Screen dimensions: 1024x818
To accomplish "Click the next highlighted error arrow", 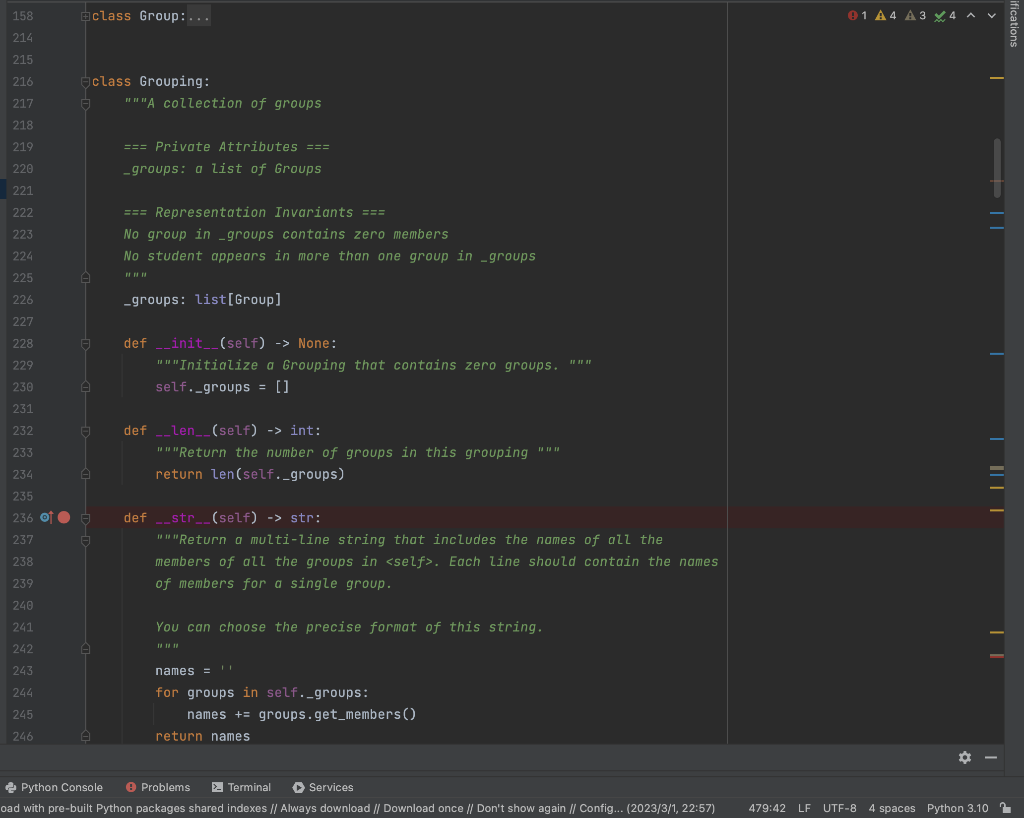I will (990, 15).
